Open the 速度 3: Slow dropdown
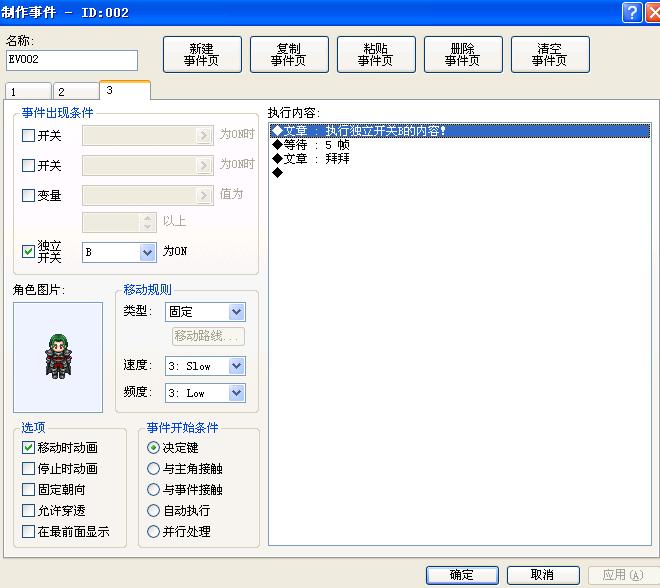The height and width of the screenshot is (588, 660). [x=205, y=366]
